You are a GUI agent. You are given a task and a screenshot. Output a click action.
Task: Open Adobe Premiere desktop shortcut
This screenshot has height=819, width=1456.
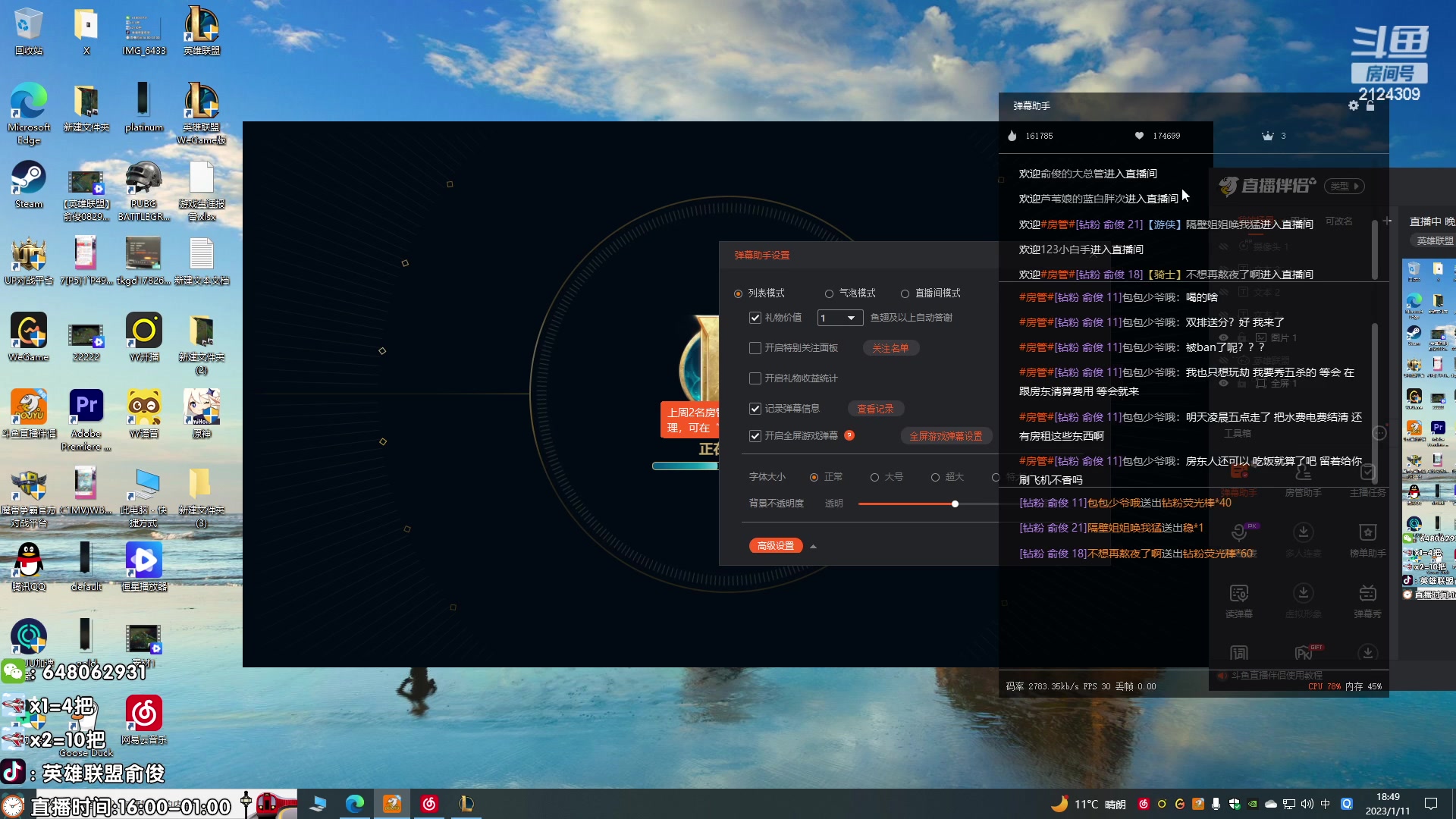86,421
